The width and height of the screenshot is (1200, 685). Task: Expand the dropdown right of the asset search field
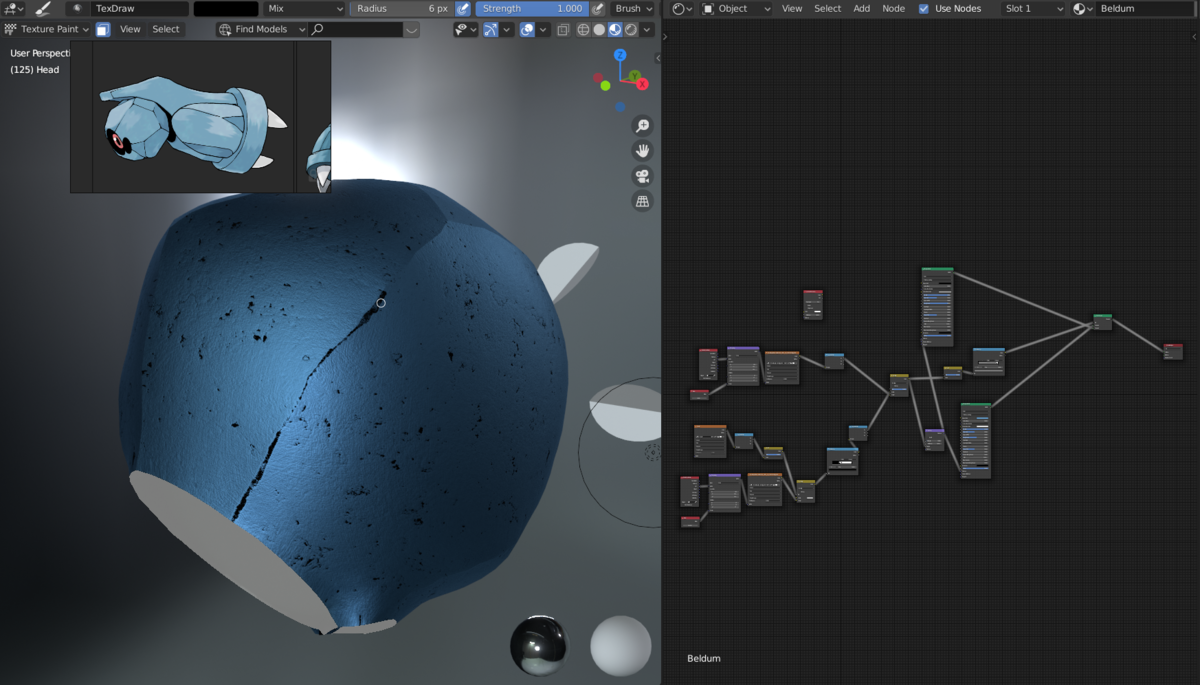click(x=412, y=29)
